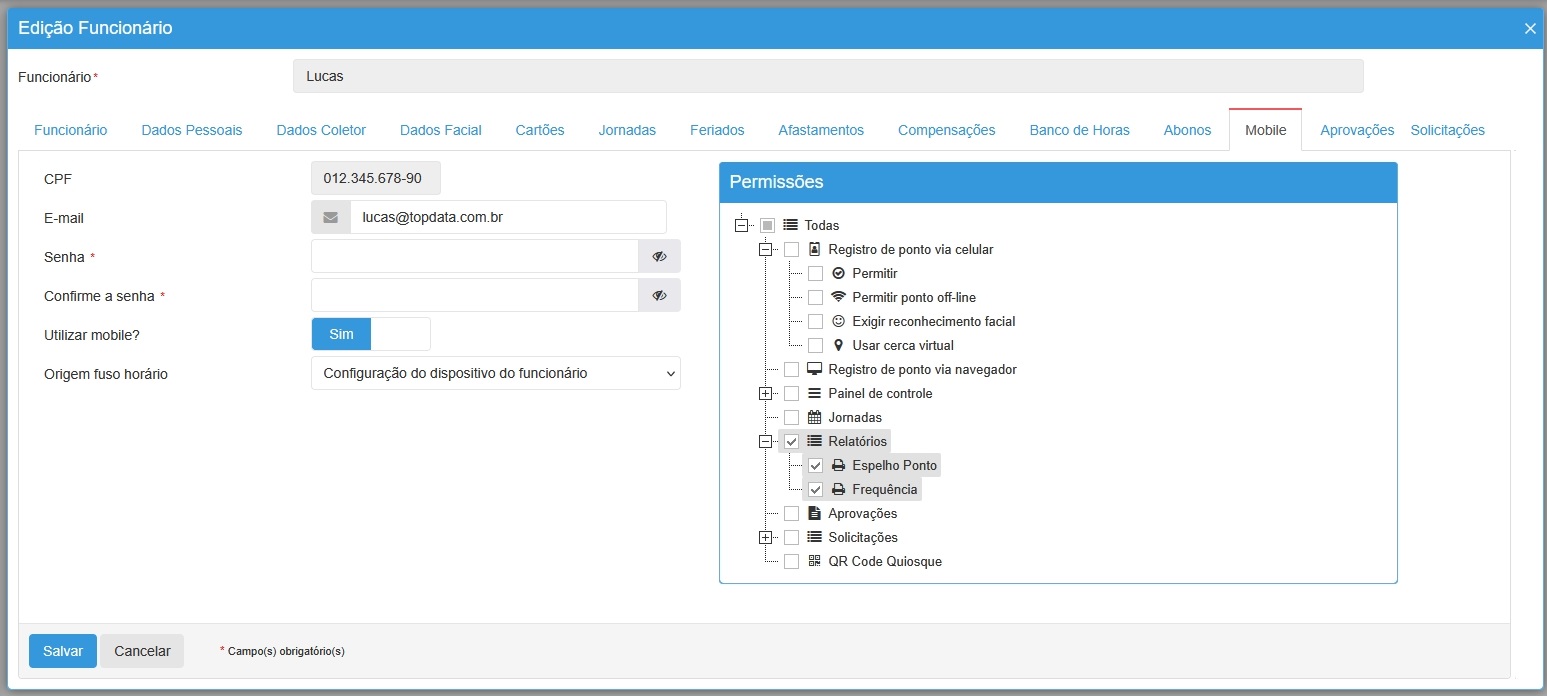Expand the Painel de controle tree node
The height and width of the screenshot is (696, 1547).
pos(765,394)
